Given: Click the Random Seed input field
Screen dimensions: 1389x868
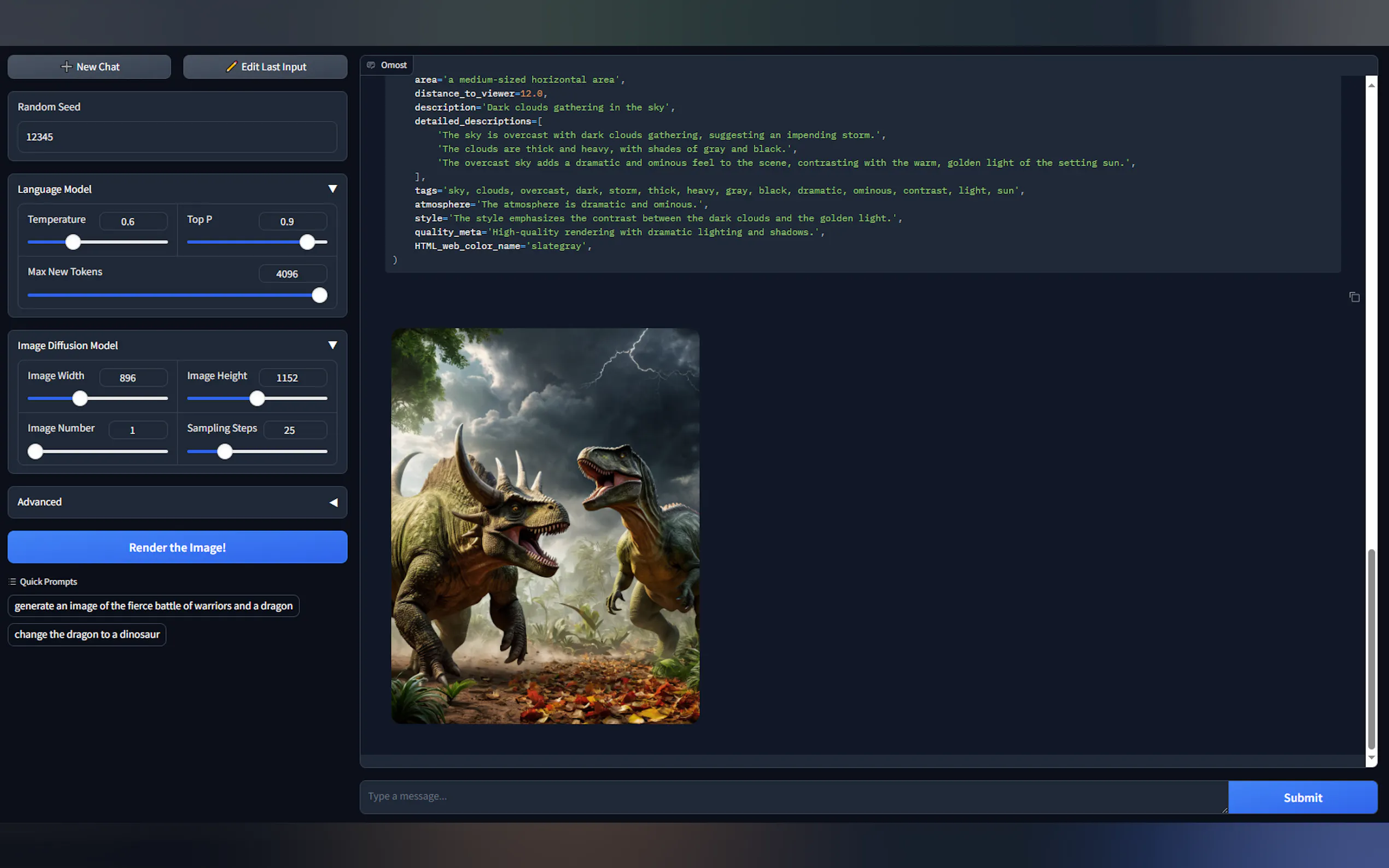Looking at the screenshot, I should coord(177,137).
